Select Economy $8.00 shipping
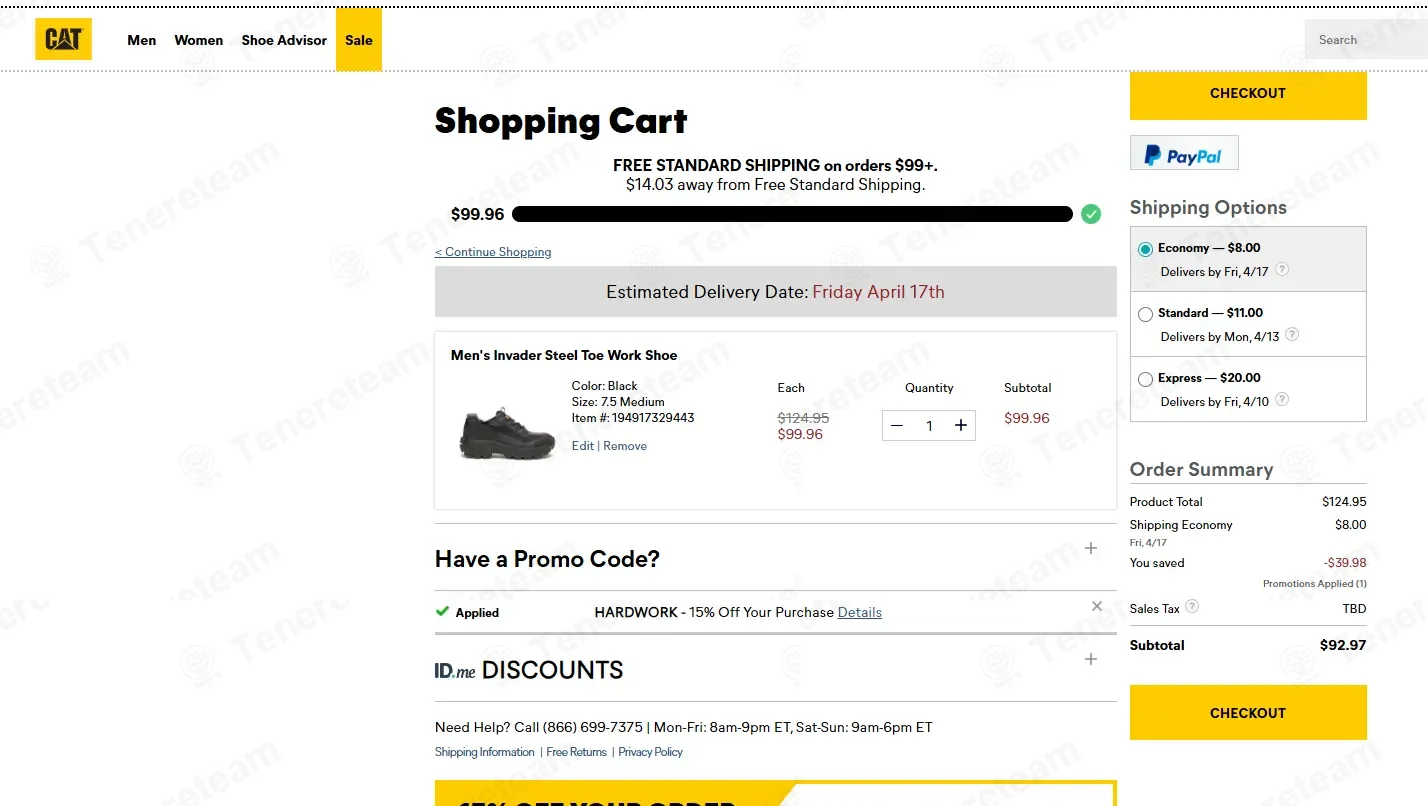Viewport: 1428px width, 806px height. coord(1146,249)
